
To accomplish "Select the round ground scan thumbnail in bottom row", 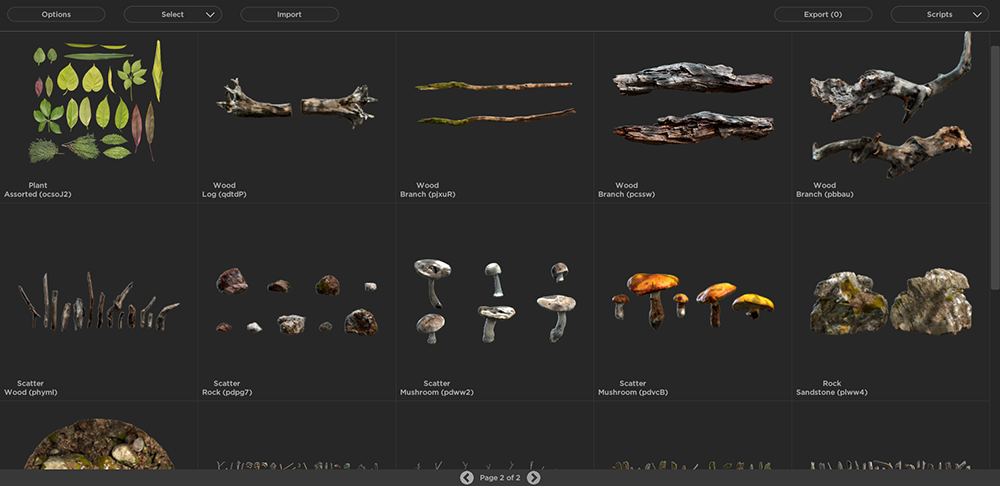I will 99,444.
